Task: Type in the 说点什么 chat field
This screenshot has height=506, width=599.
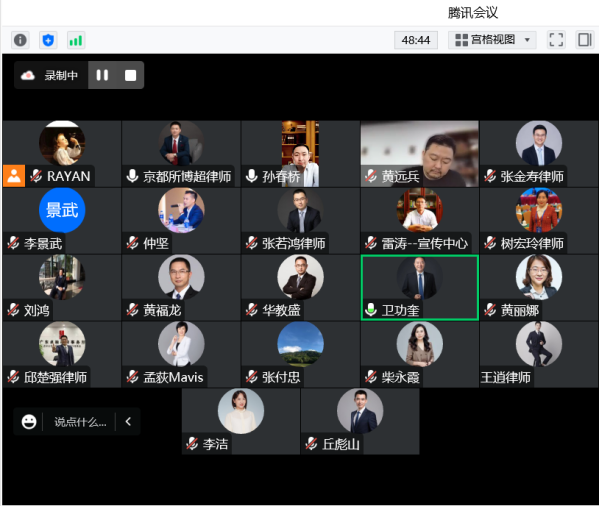Action: click(x=80, y=422)
